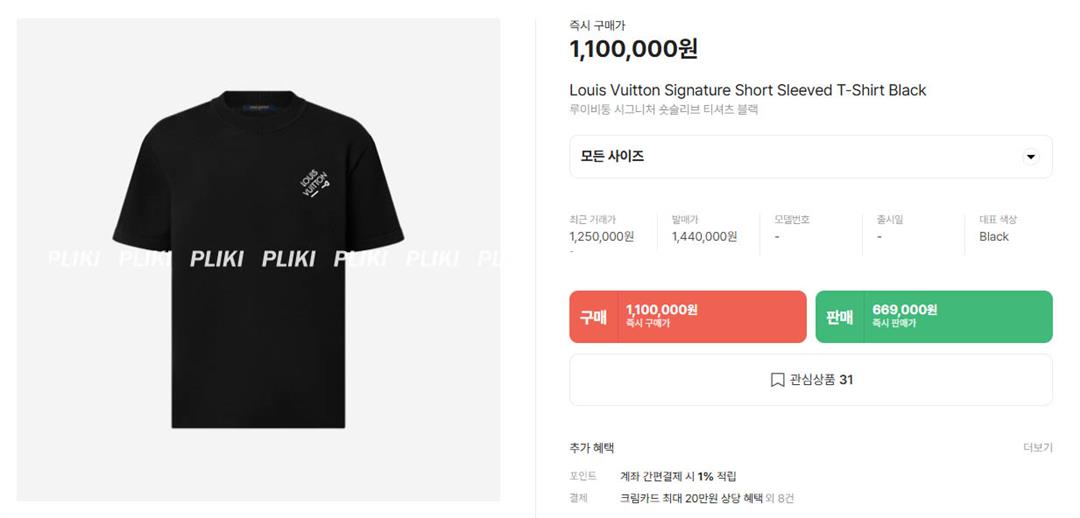Click 1,100,000원 immediate purchase price in red button
The width and height of the screenshot is (1080, 518).
661,310
